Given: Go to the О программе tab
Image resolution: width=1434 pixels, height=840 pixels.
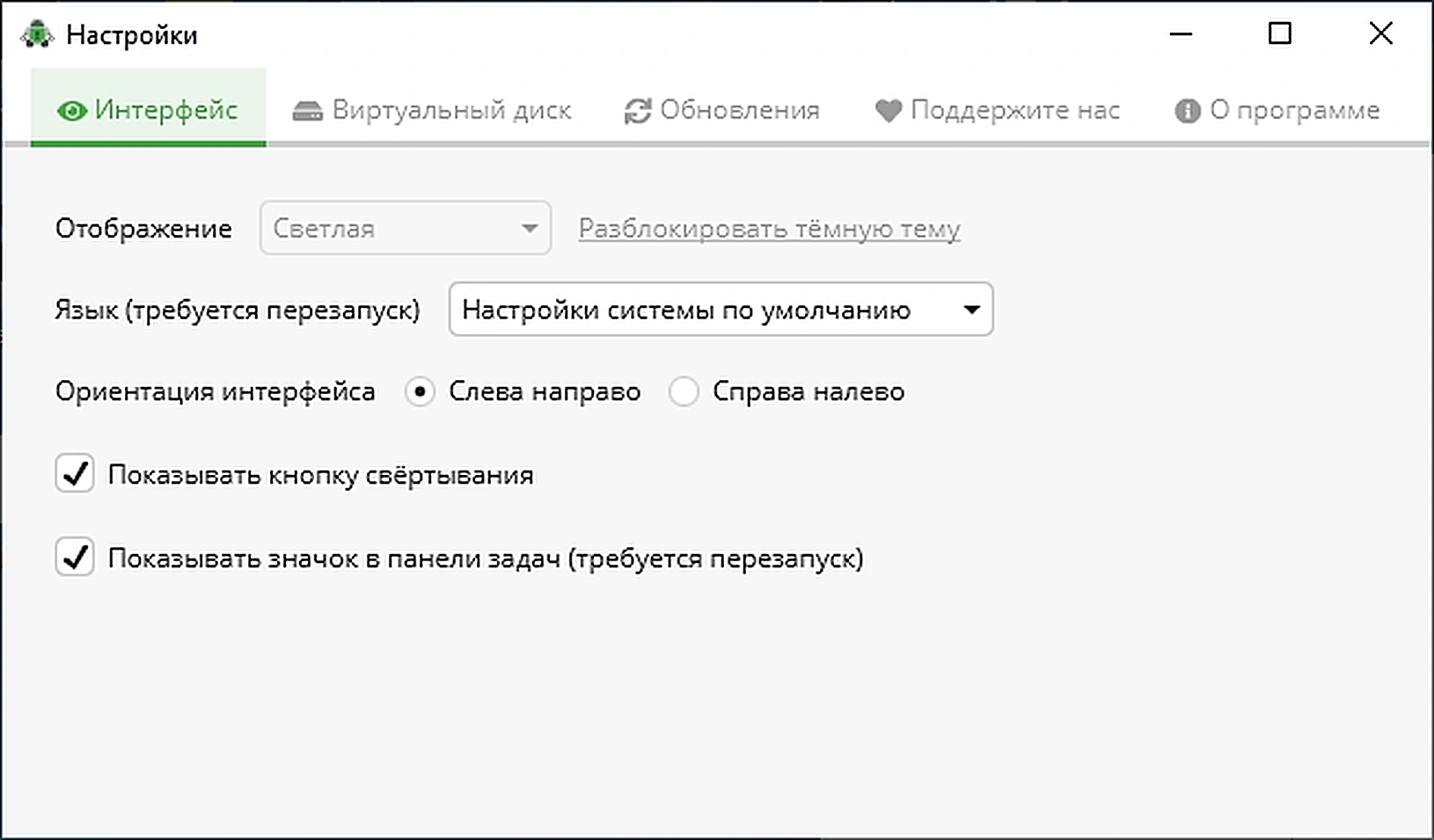Looking at the screenshot, I should point(1277,109).
